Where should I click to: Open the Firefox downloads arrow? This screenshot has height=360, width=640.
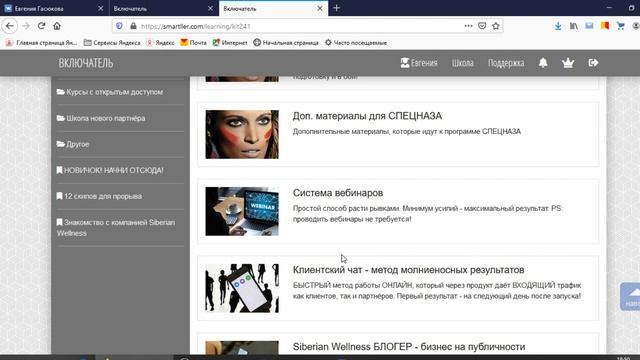tap(558, 26)
